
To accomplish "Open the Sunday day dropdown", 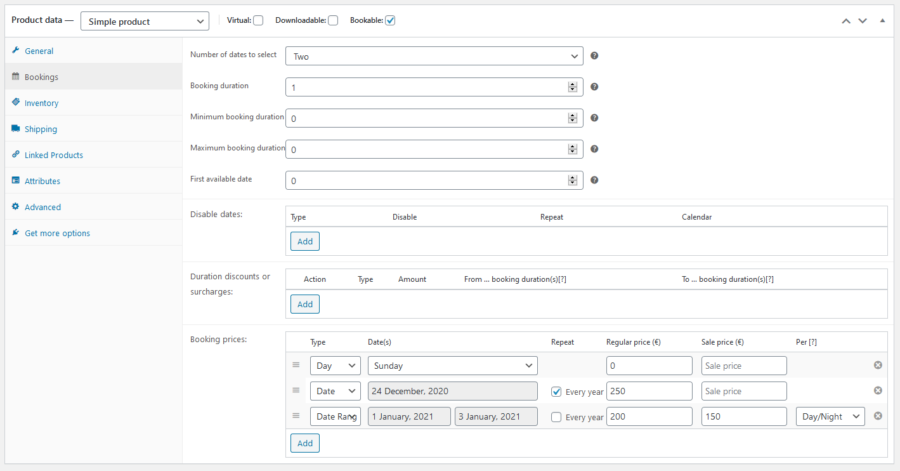I will pyautogui.click(x=453, y=365).
